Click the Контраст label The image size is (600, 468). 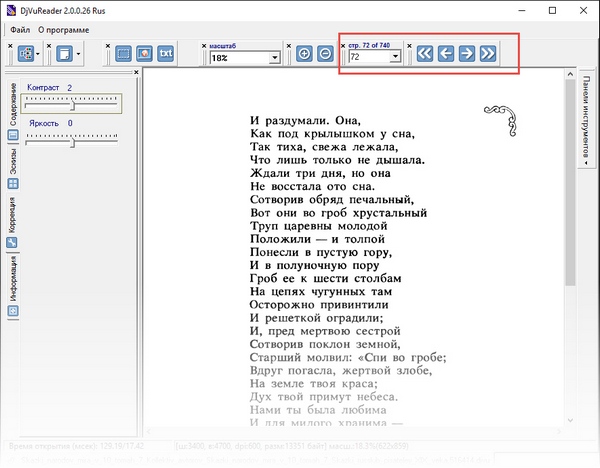[x=43, y=88]
